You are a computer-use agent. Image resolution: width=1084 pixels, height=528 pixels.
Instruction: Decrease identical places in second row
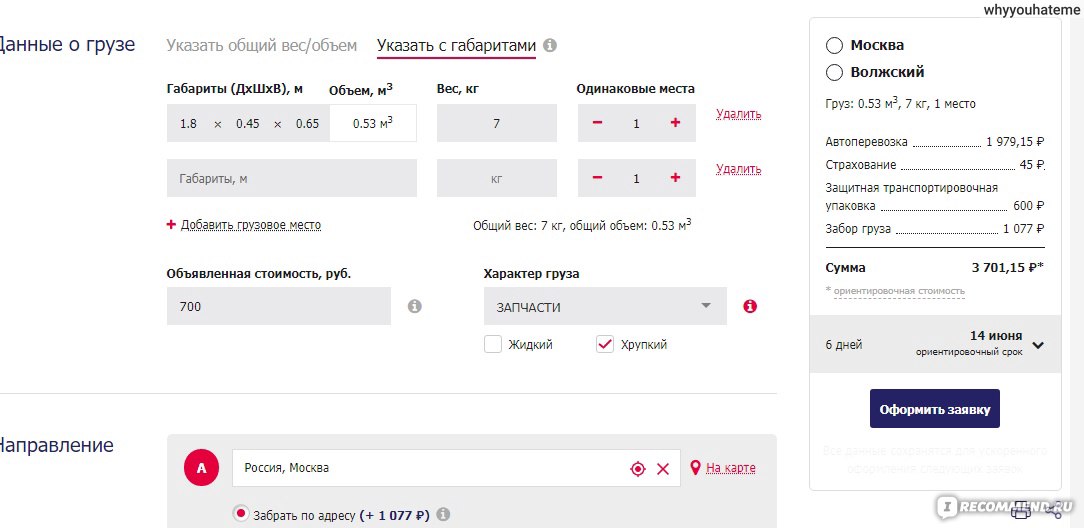coord(598,178)
